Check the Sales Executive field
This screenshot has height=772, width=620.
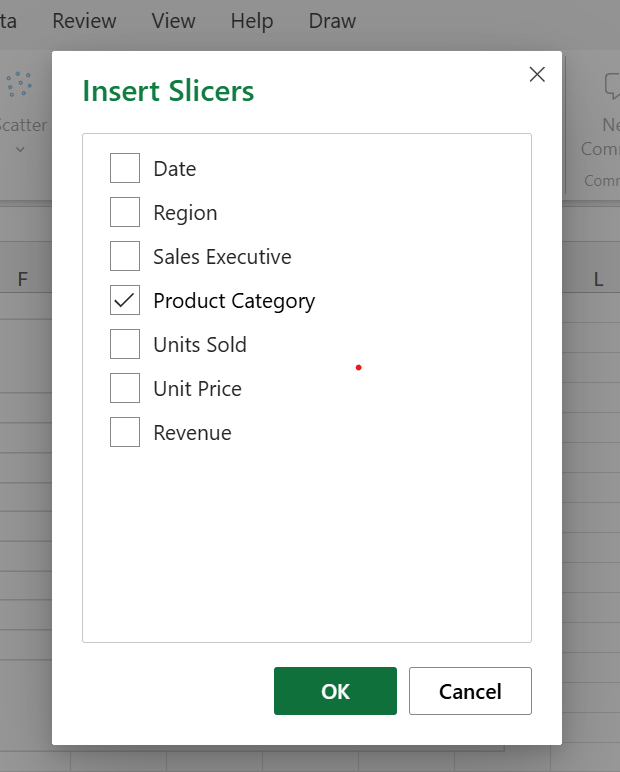coord(125,256)
